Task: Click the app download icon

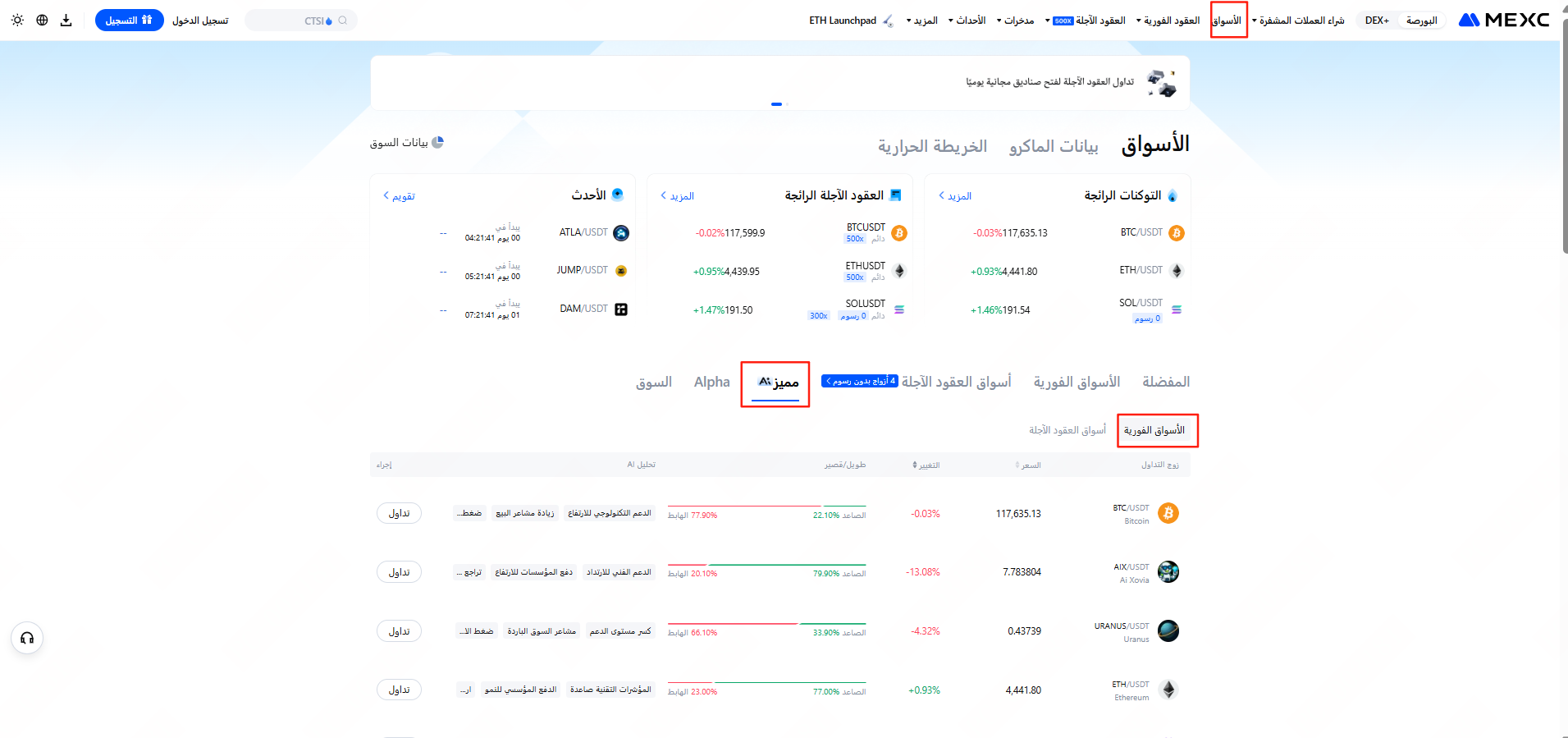Action: pyautogui.click(x=66, y=20)
